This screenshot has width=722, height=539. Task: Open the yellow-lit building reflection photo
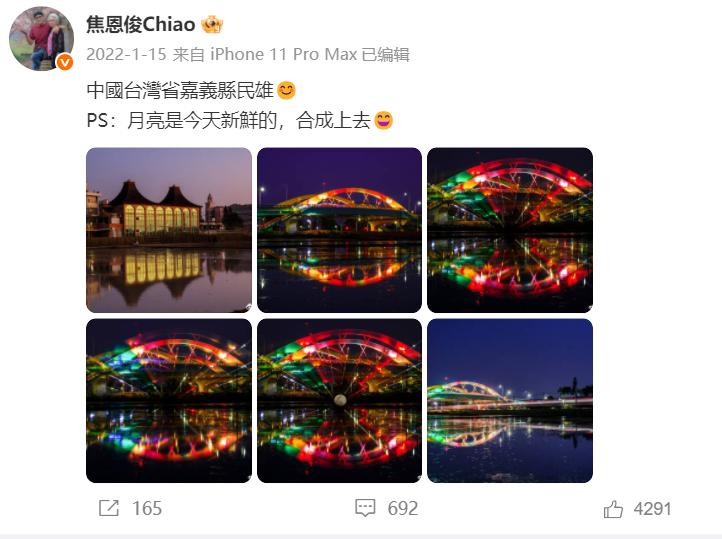[x=169, y=230]
